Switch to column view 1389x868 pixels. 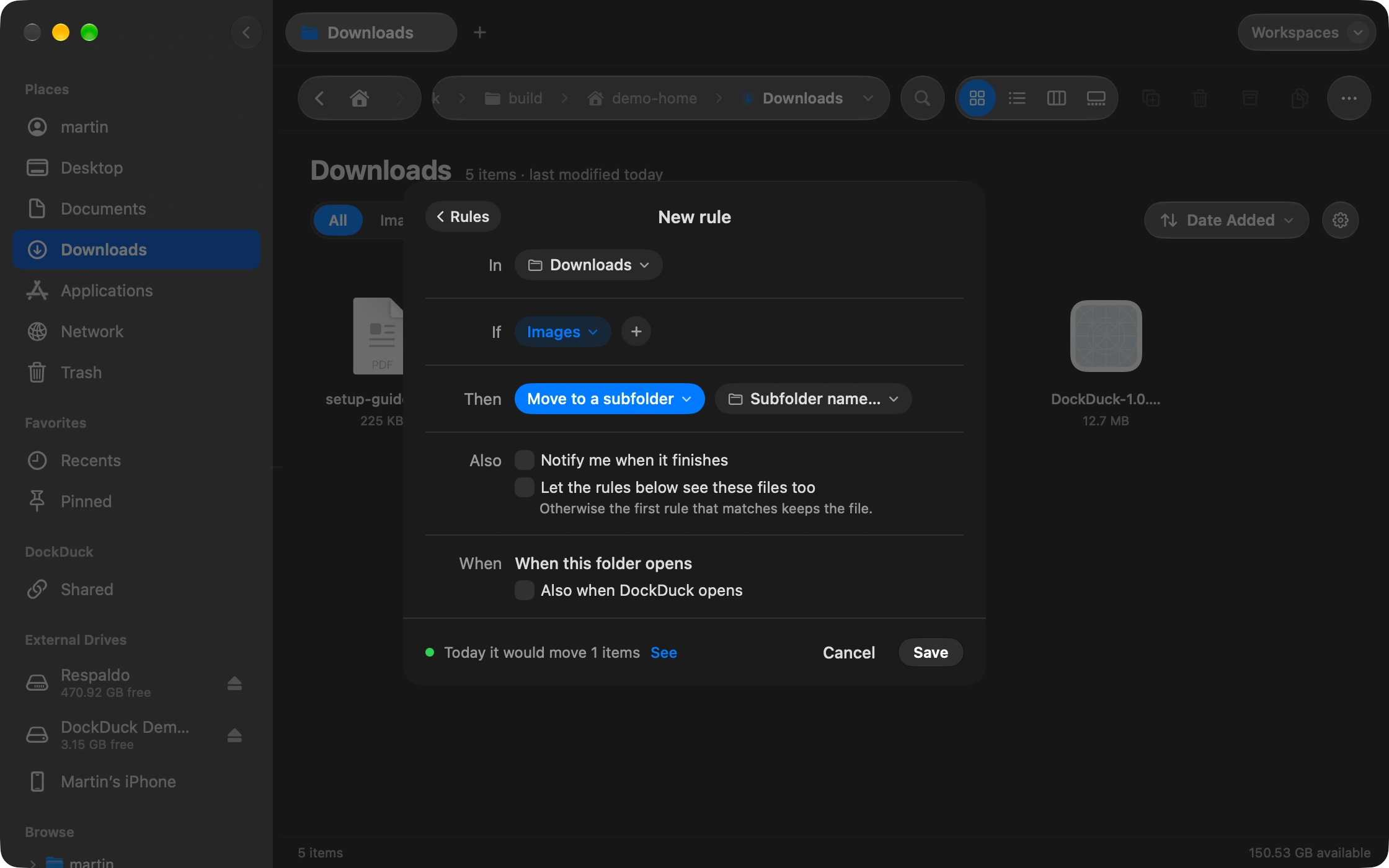point(1057,98)
